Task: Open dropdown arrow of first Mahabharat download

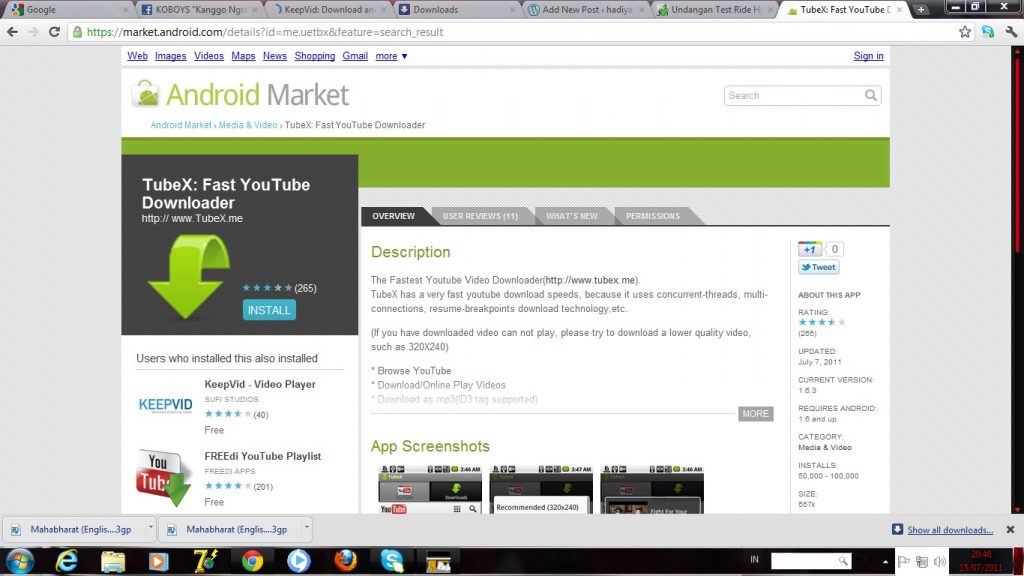Action: click(150, 528)
